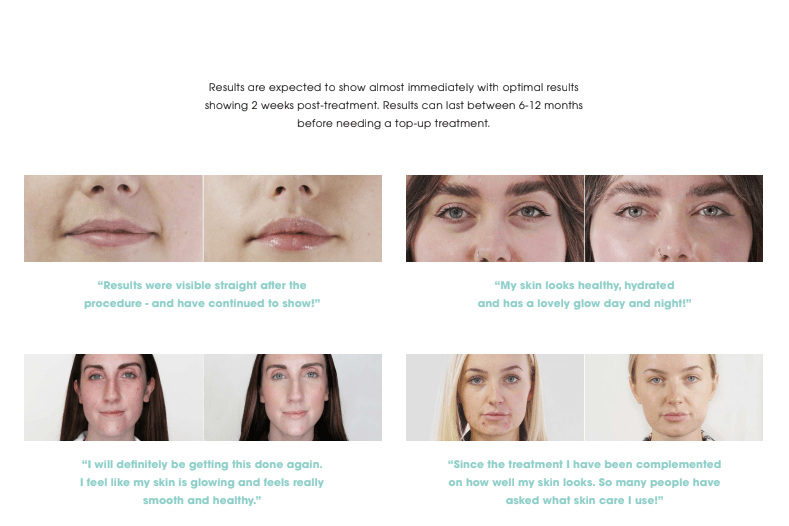Viewport: 789px width, 526px height.
Task: Click the "I will definitely be getting this done again" quote
Action: (x=202, y=482)
